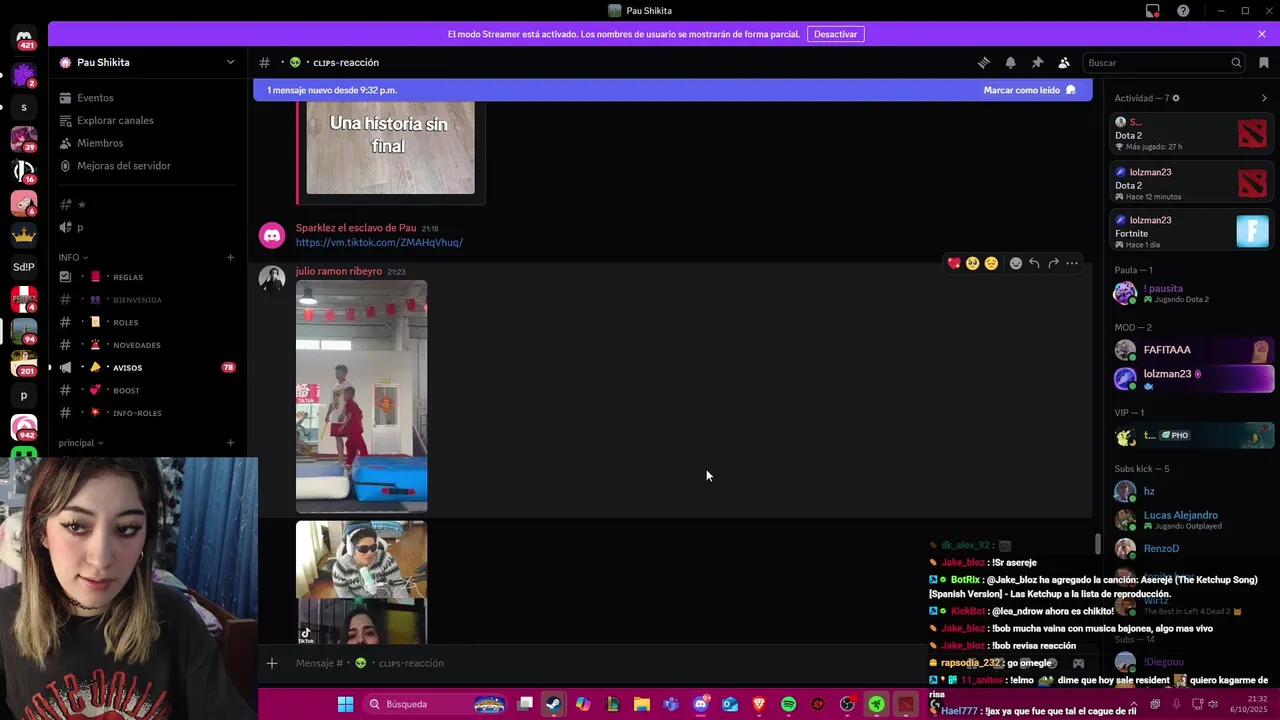Open the inbox icon in title bar
Screen dimensions: 1280x720
point(1153,11)
